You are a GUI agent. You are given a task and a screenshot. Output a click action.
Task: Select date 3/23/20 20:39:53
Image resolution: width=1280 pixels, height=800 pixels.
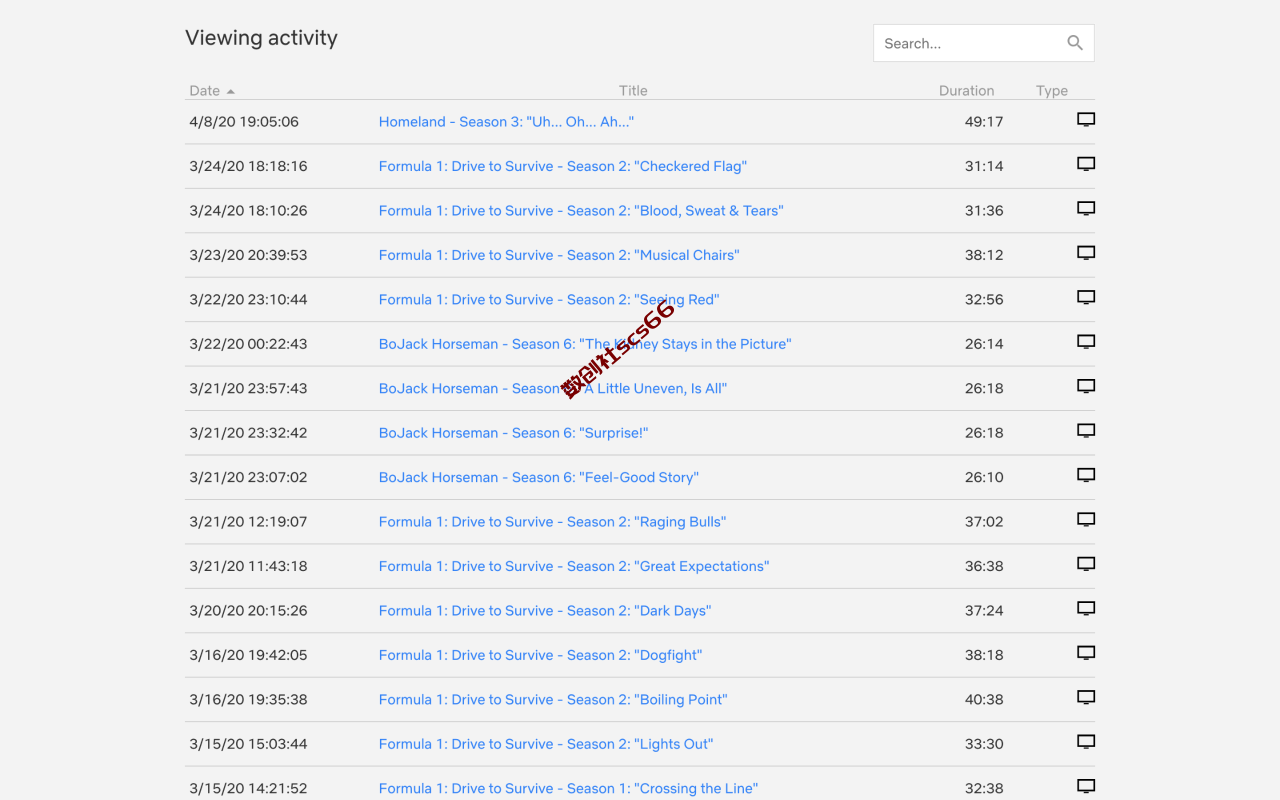pos(248,255)
